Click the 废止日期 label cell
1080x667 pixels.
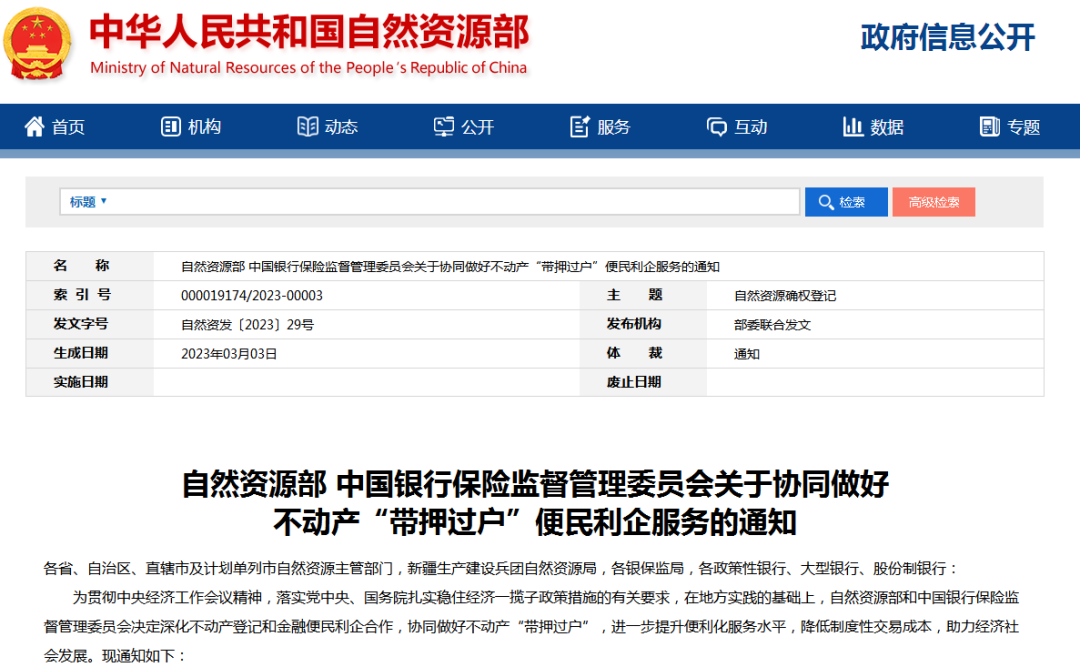coord(643,382)
